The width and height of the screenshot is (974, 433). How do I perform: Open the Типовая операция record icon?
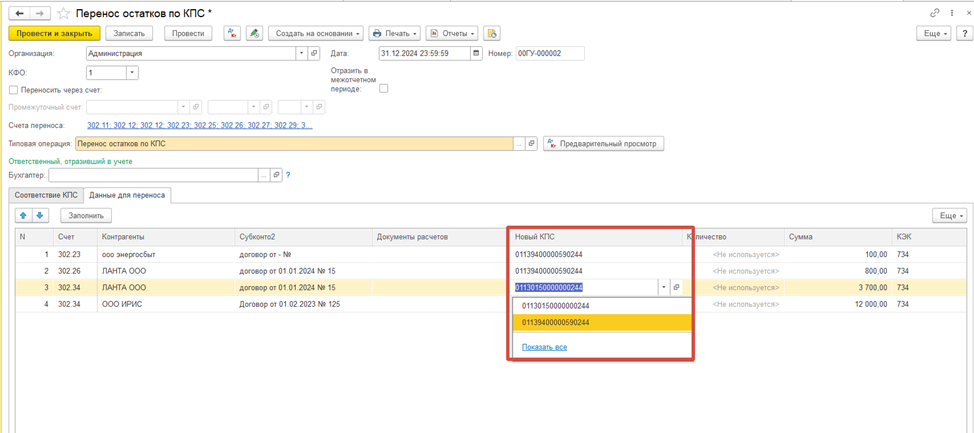[x=532, y=144]
